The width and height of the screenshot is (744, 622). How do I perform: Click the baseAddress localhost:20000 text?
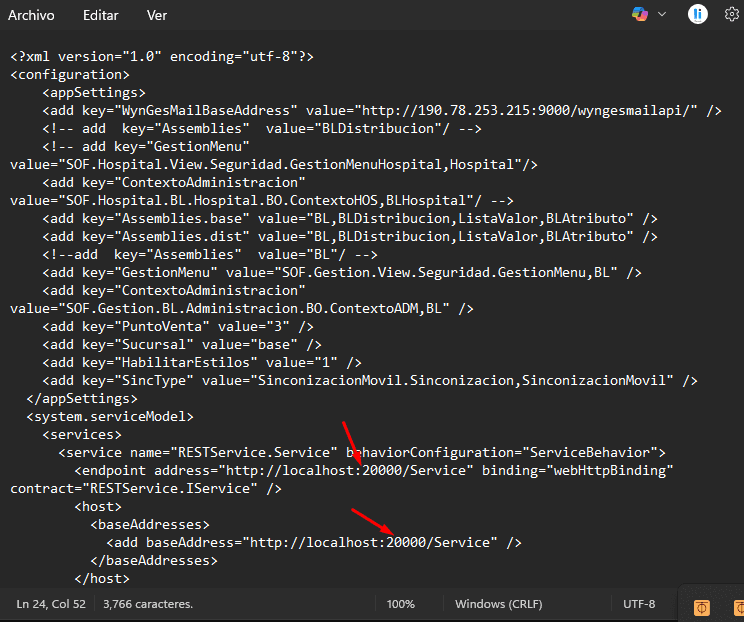click(x=370, y=542)
